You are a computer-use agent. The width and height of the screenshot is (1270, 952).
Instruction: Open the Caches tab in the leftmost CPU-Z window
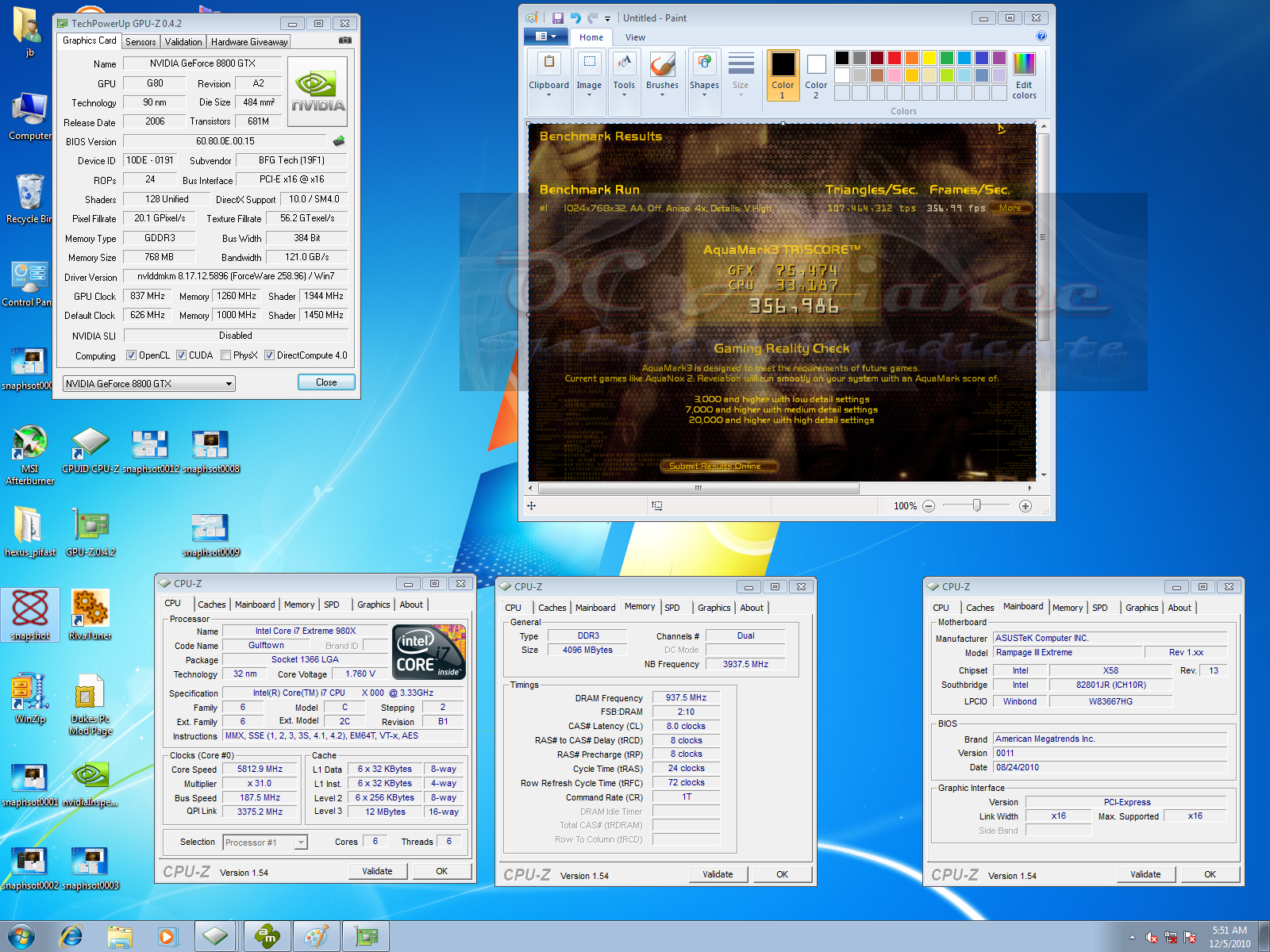tap(212, 605)
